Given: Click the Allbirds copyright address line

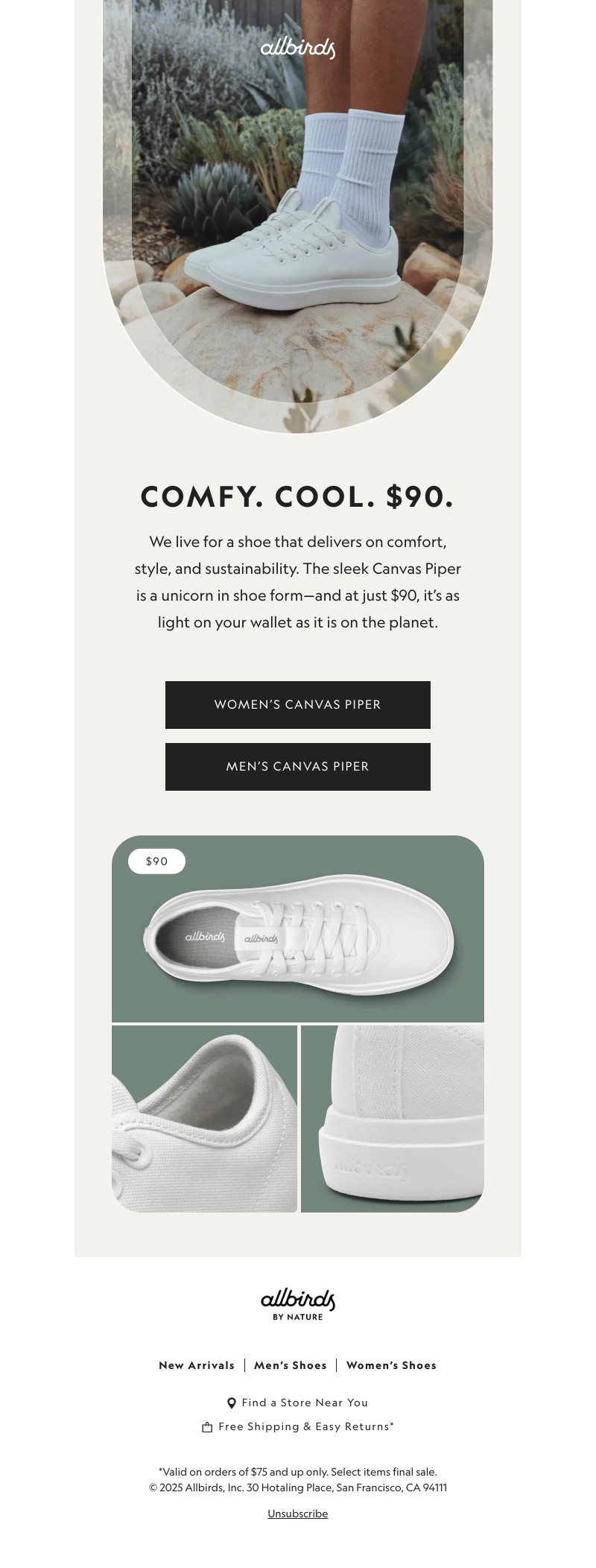Looking at the screenshot, I should coord(298,1488).
